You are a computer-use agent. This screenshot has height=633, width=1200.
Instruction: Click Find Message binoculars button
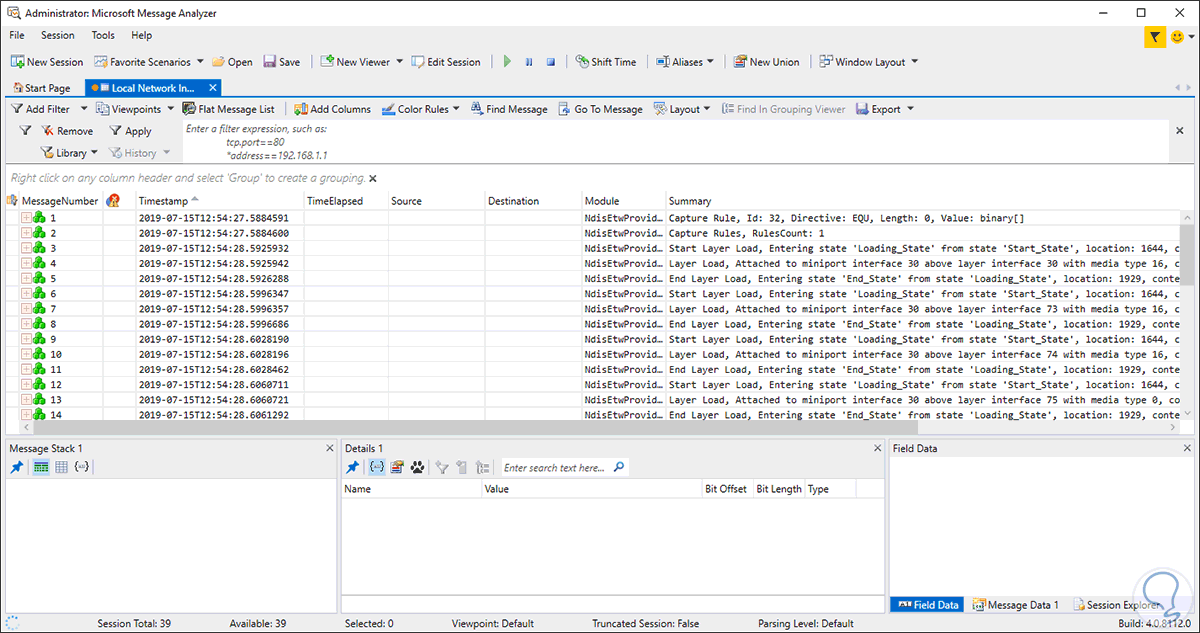click(x=508, y=109)
